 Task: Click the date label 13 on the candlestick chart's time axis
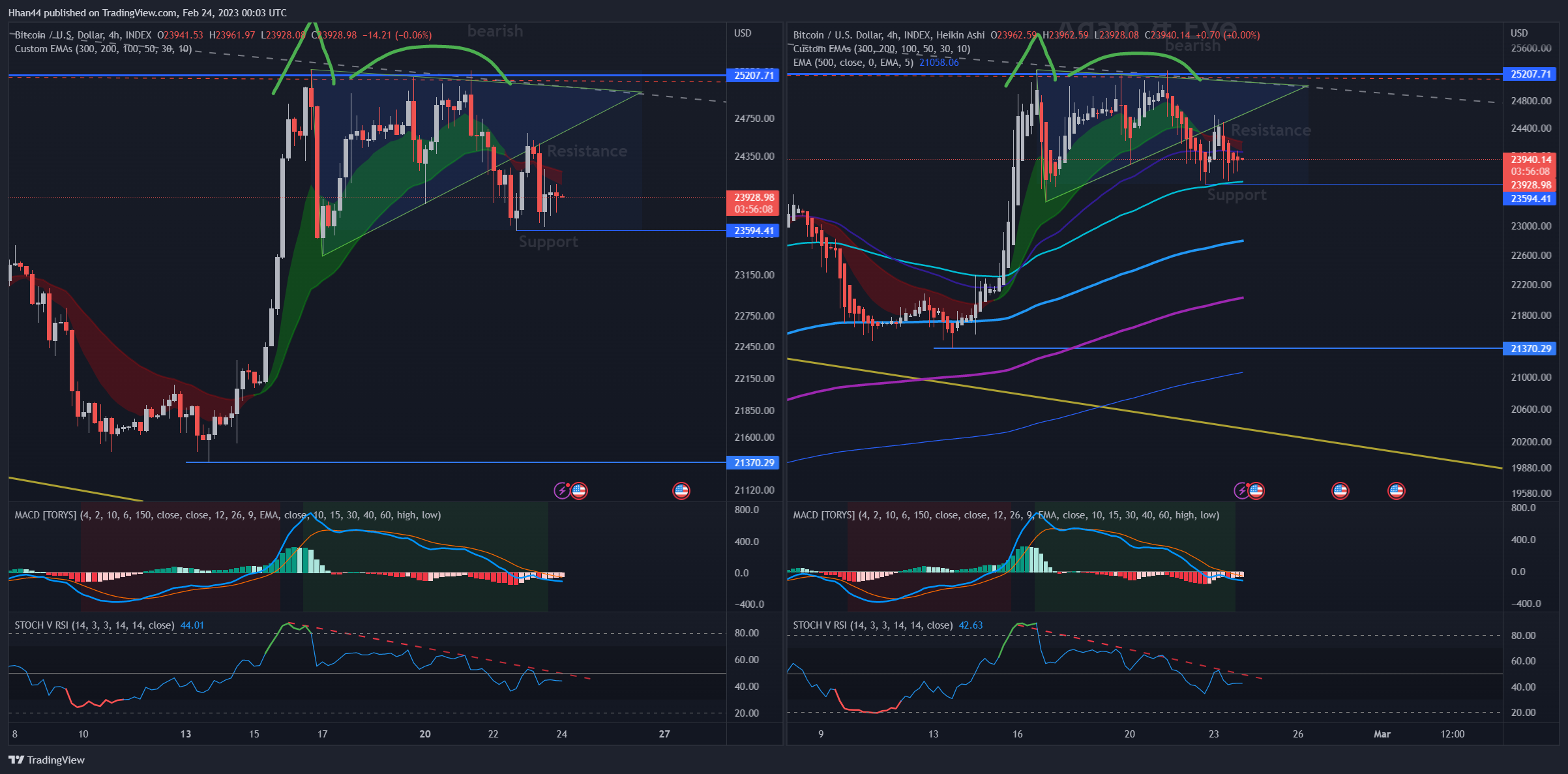(x=186, y=734)
